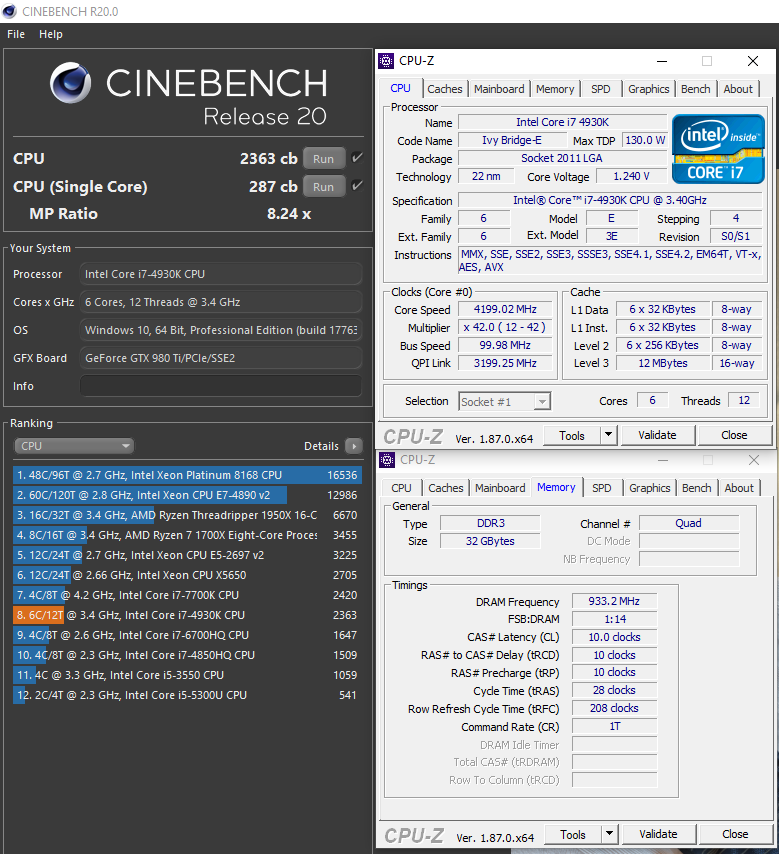Click the Core Voltage value 1.240 V
The image size is (779, 854).
[631, 176]
